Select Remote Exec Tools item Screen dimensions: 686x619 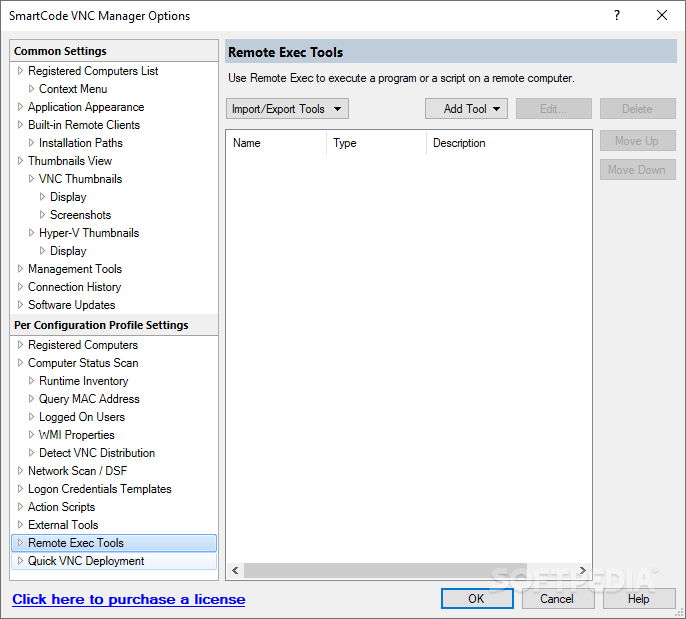point(114,543)
